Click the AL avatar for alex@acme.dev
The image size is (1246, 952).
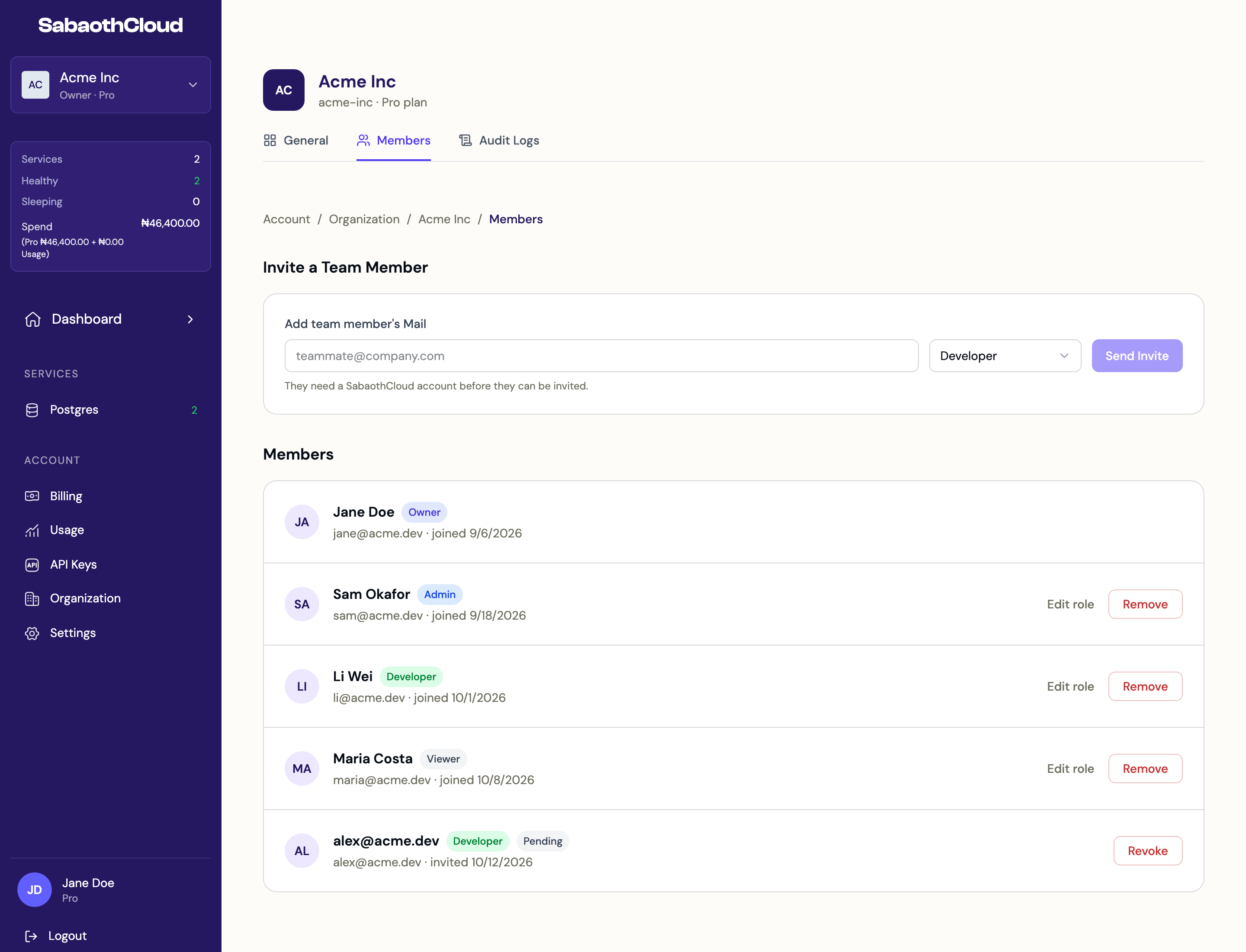tap(302, 851)
